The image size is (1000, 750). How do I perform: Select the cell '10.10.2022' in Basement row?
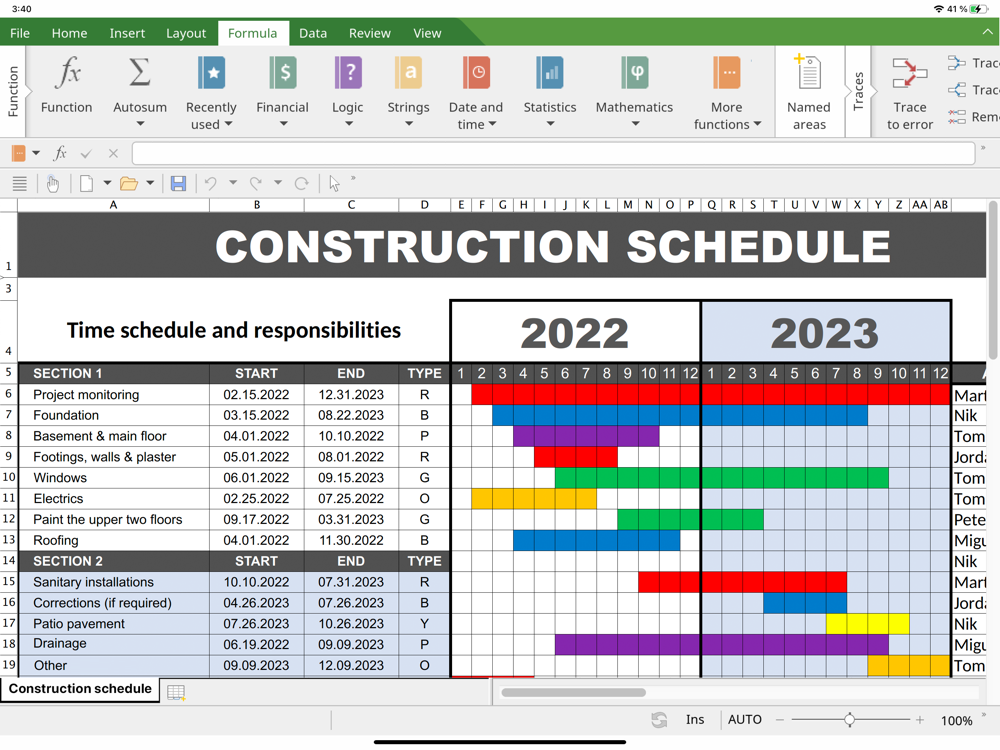point(351,436)
